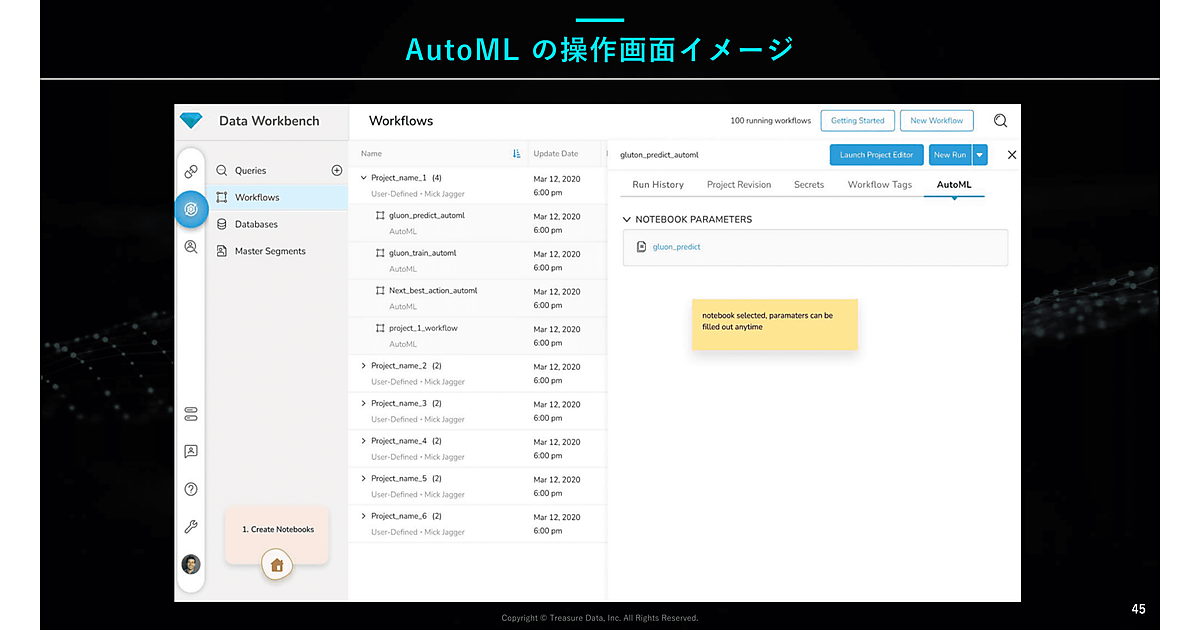Select Databases in the left navigation

point(256,224)
